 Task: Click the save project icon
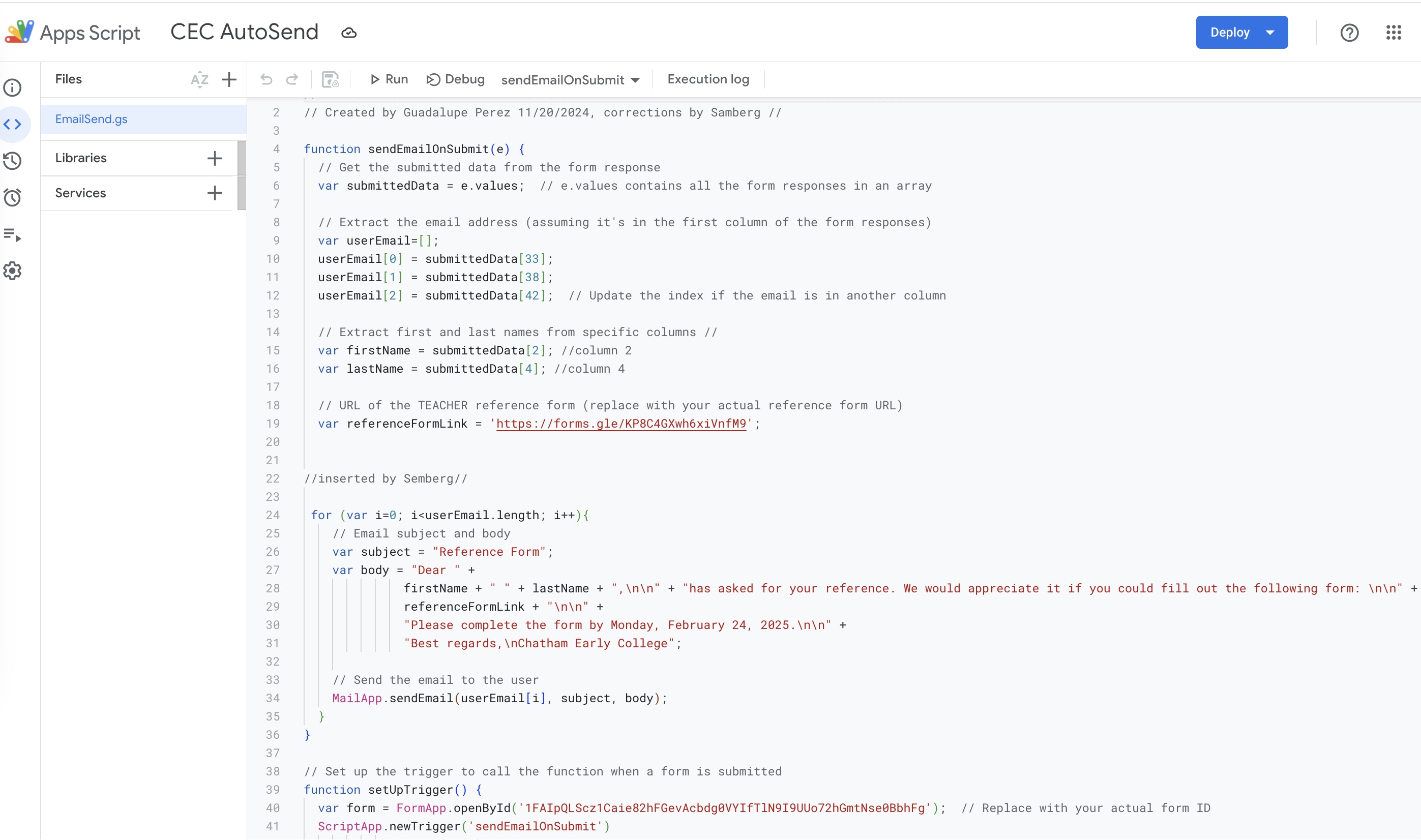coord(330,79)
